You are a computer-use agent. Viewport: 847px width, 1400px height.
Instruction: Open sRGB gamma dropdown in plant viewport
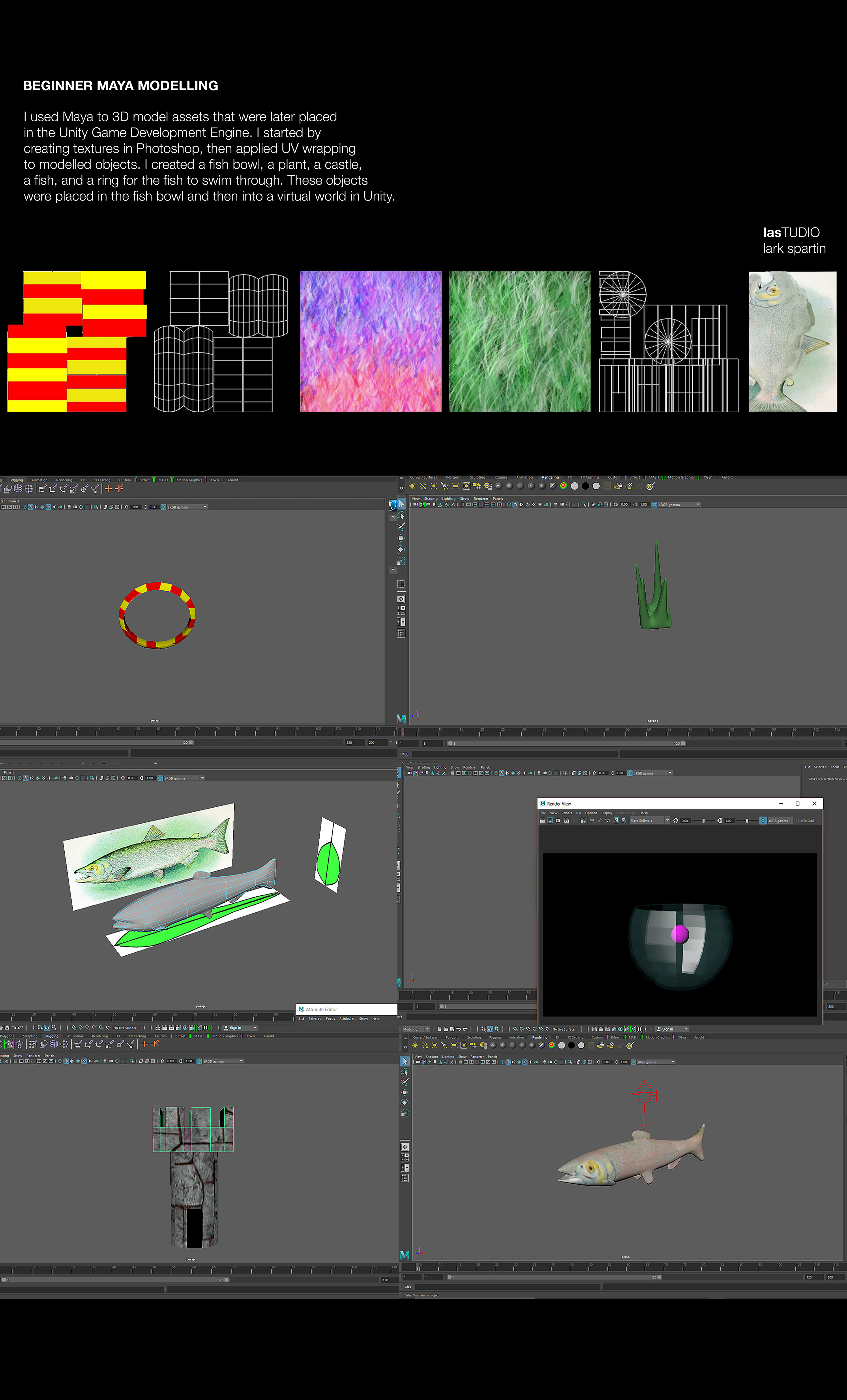point(679,505)
